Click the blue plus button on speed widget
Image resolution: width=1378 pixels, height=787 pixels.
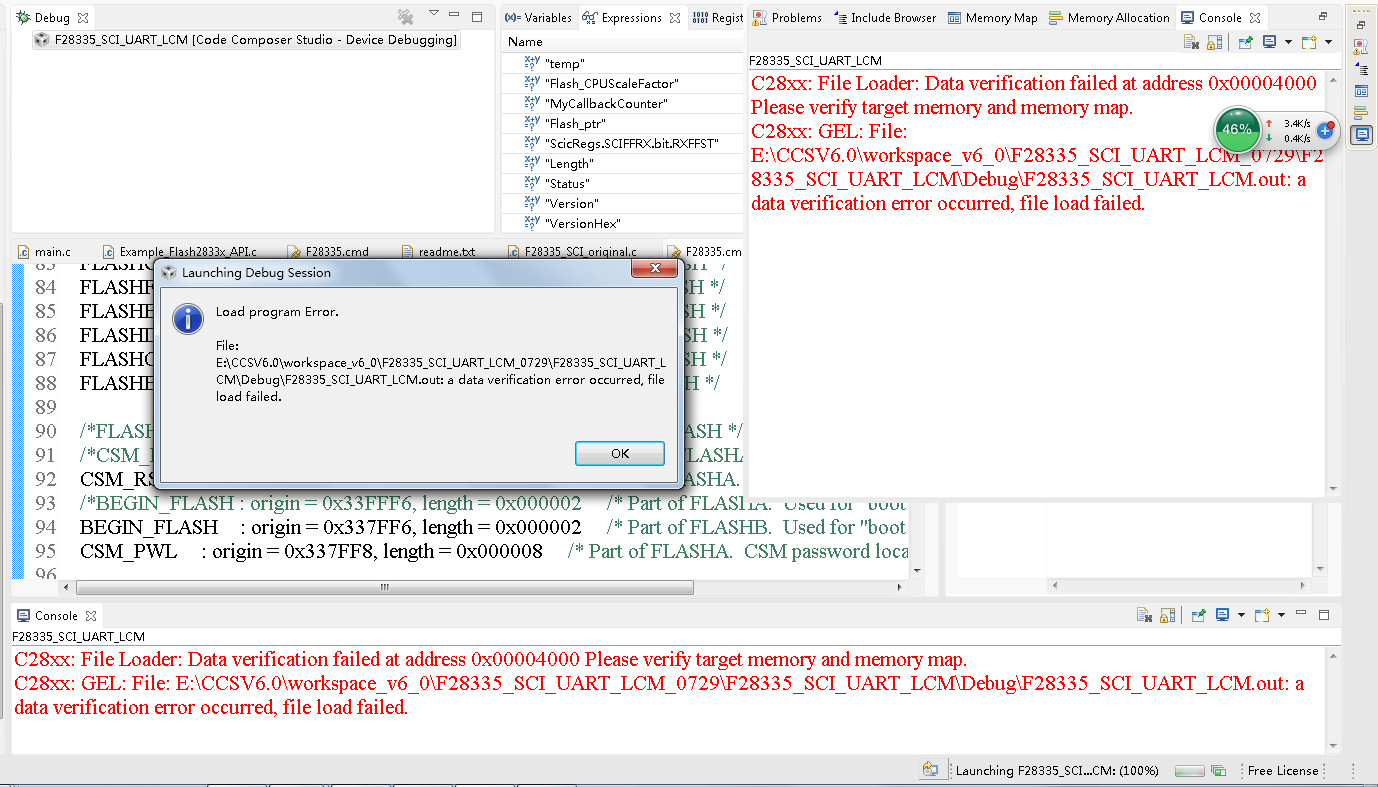pos(1325,130)
